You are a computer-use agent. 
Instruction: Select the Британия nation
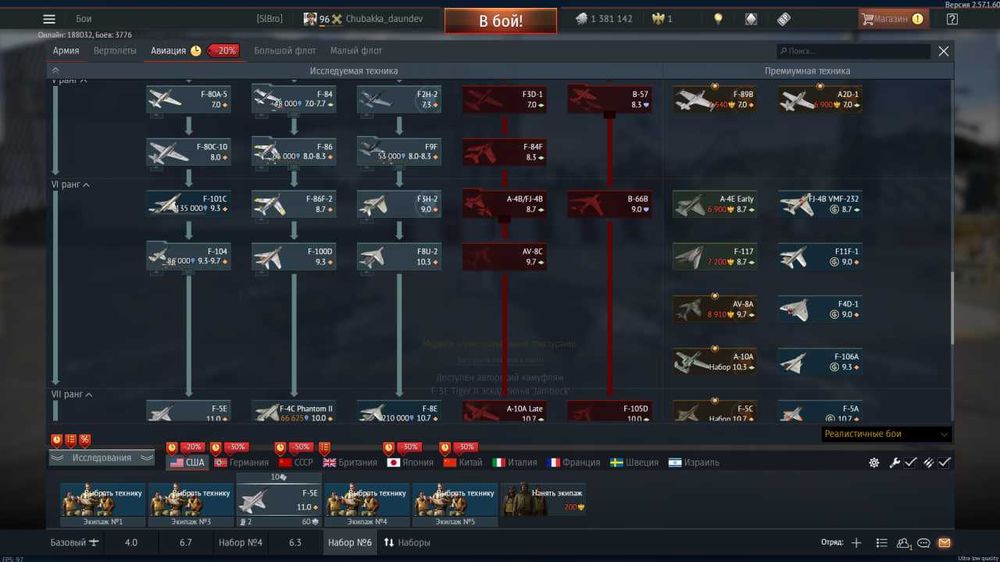click(350, 462)
